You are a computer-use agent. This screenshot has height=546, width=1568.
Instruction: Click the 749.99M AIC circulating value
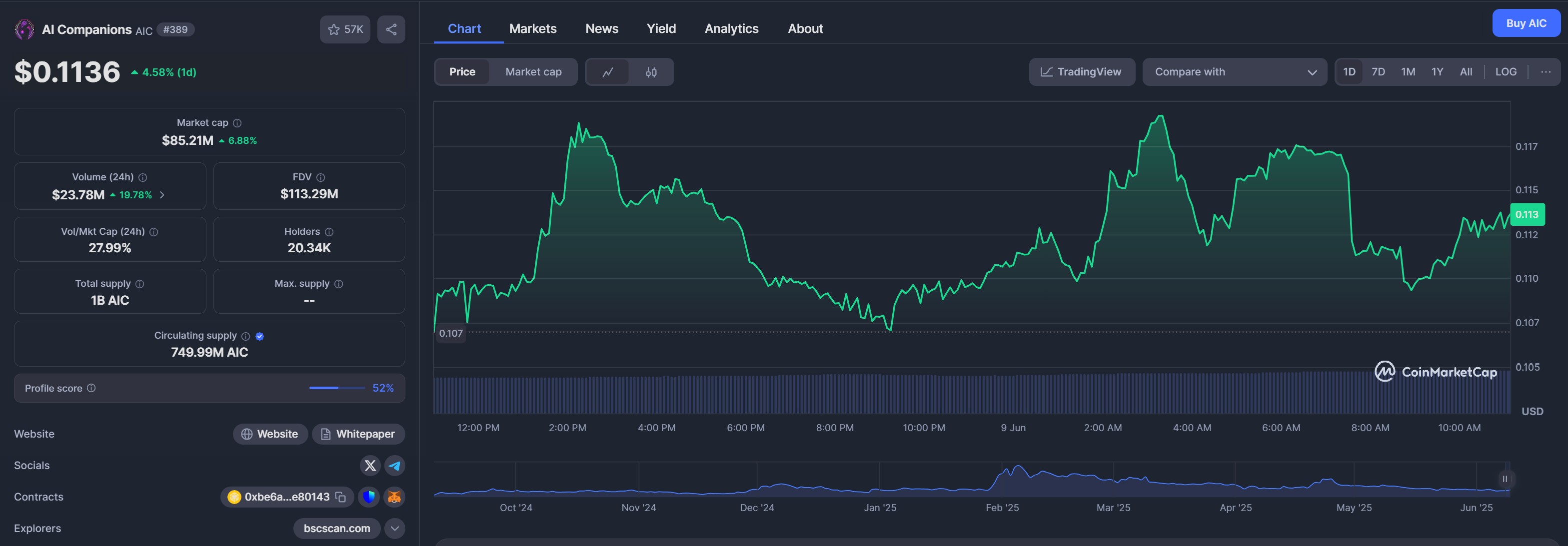[x=209, y=353]
